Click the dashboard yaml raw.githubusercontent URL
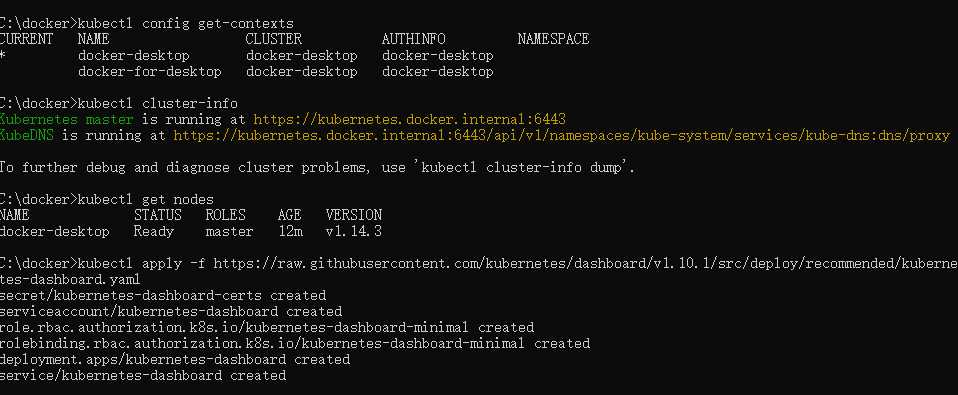 [585, 264]
